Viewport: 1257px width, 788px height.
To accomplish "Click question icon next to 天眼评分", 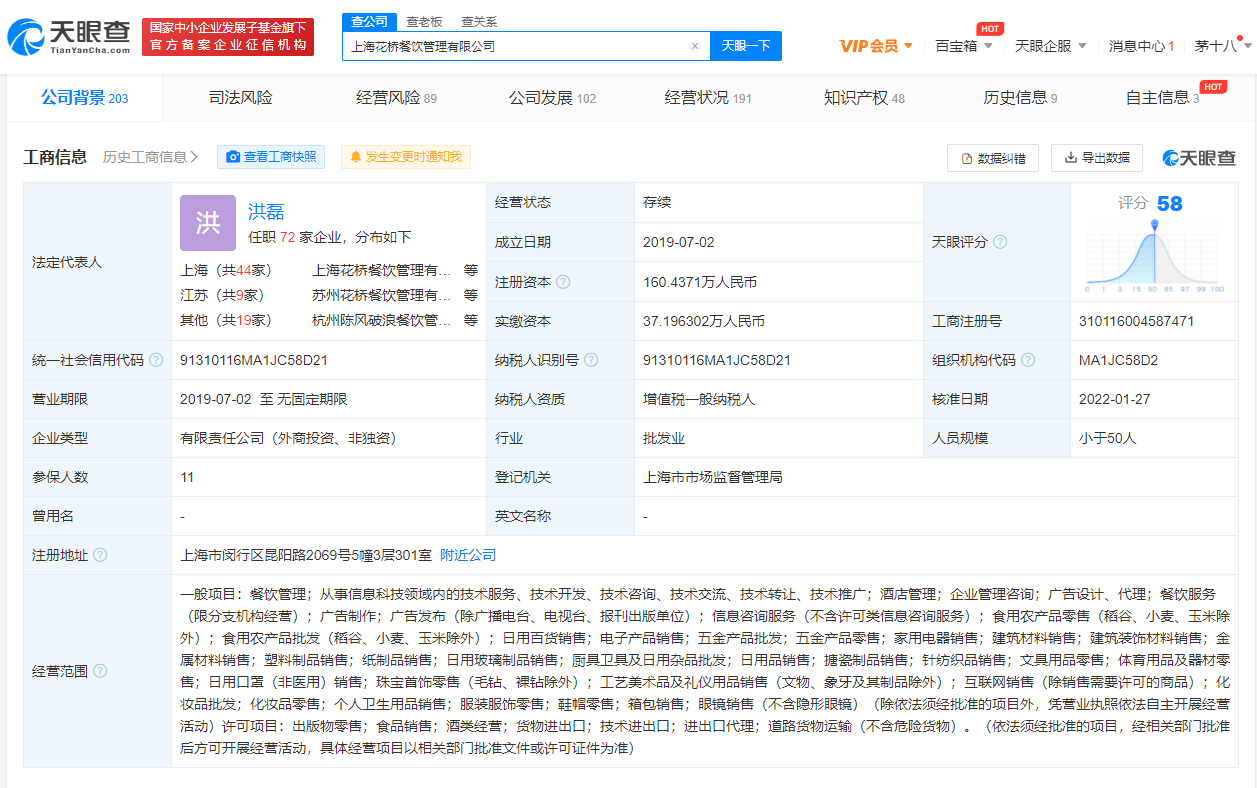I will (x=999, y=242).
